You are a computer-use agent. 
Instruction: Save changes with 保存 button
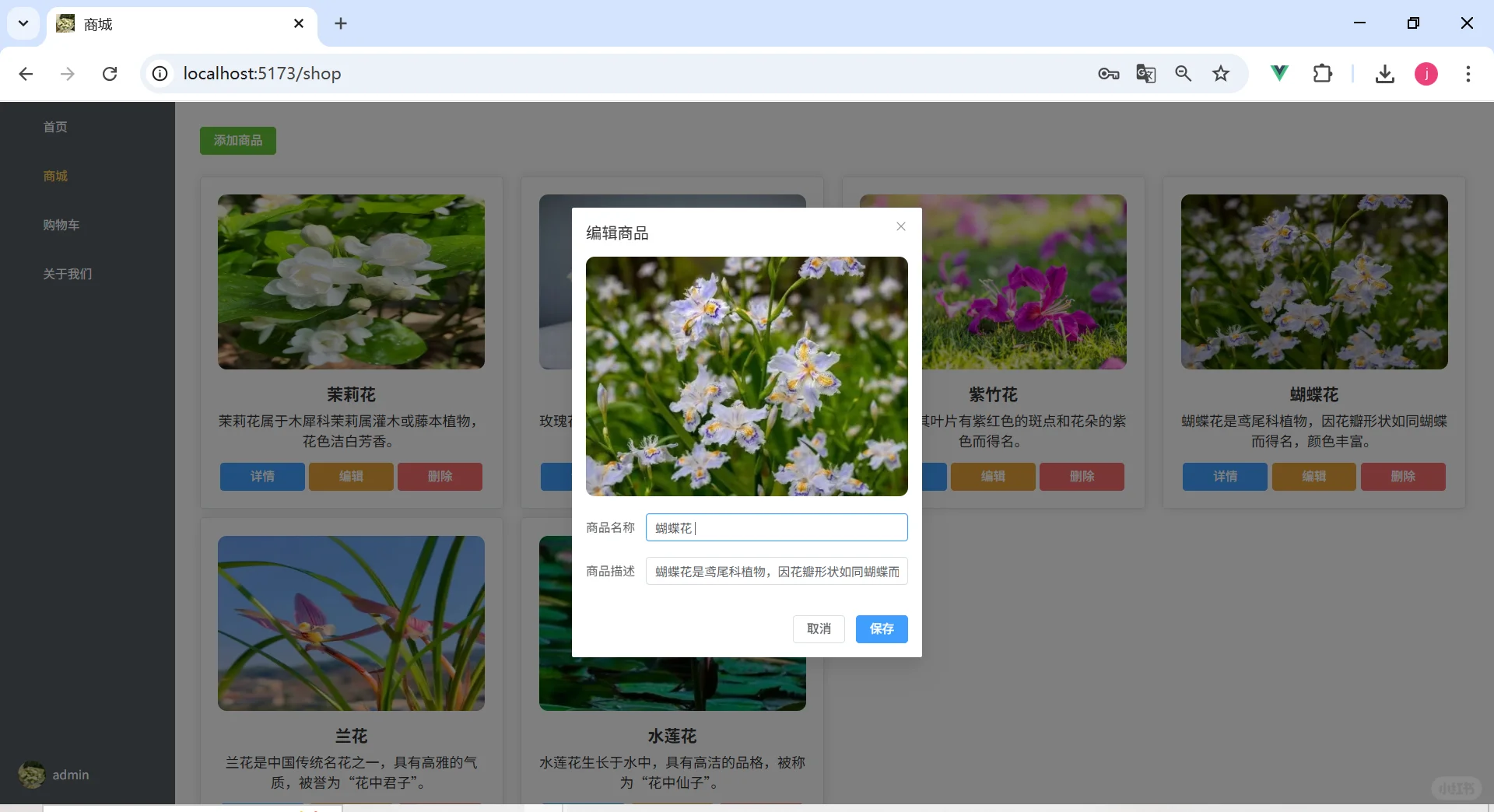coord(881,629)
